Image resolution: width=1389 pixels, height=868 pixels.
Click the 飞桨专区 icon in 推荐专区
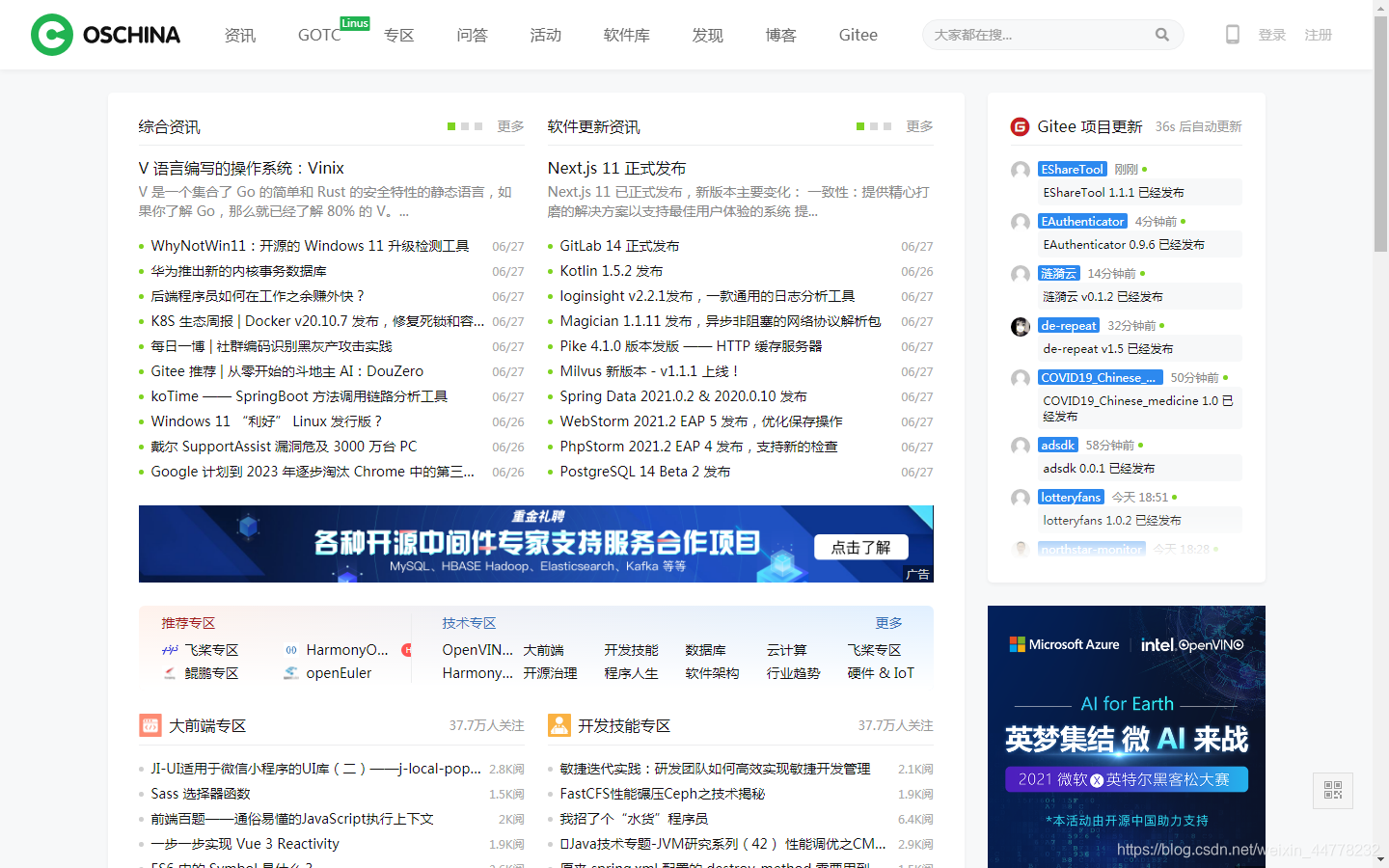[x=170, y=650]
